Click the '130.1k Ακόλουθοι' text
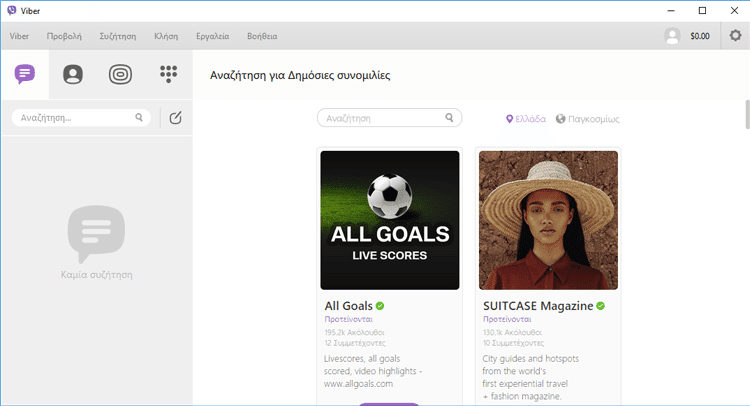 point(512,332)
